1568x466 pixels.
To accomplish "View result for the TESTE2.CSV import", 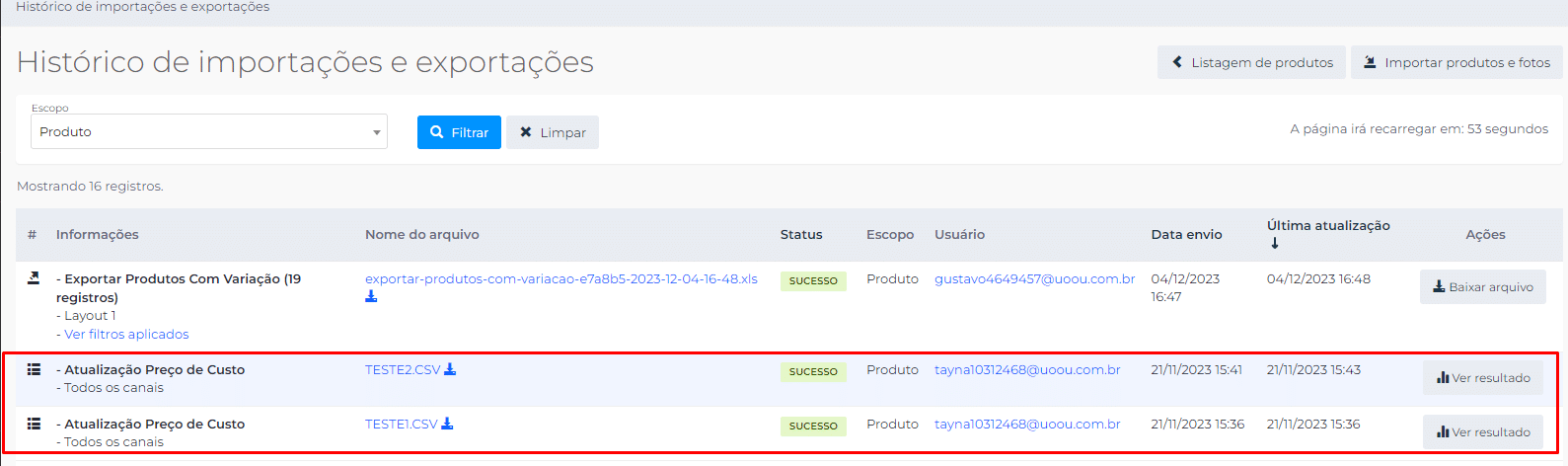I will click(x=1483, y=378).
